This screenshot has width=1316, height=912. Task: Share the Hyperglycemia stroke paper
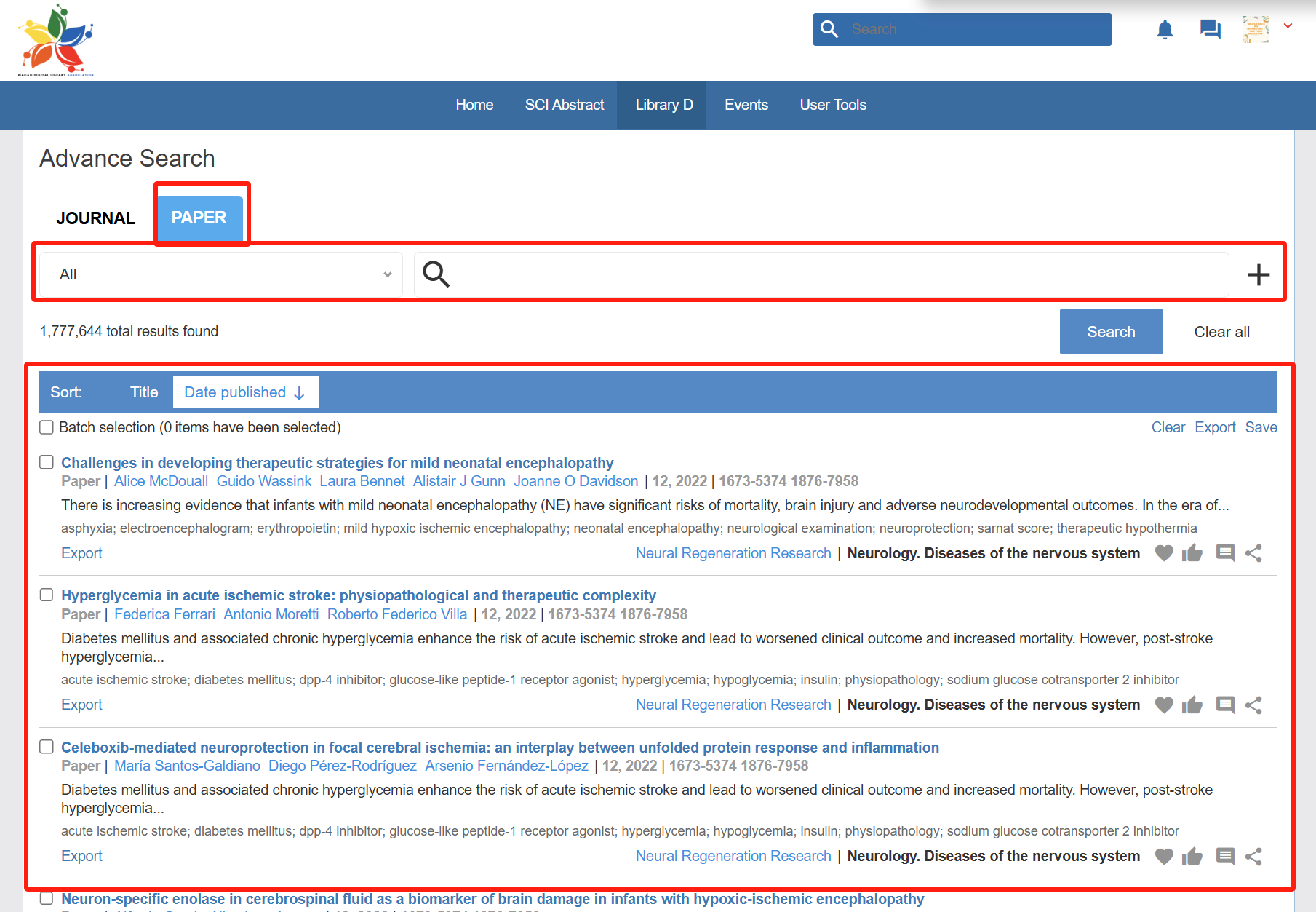(1253, 705)
